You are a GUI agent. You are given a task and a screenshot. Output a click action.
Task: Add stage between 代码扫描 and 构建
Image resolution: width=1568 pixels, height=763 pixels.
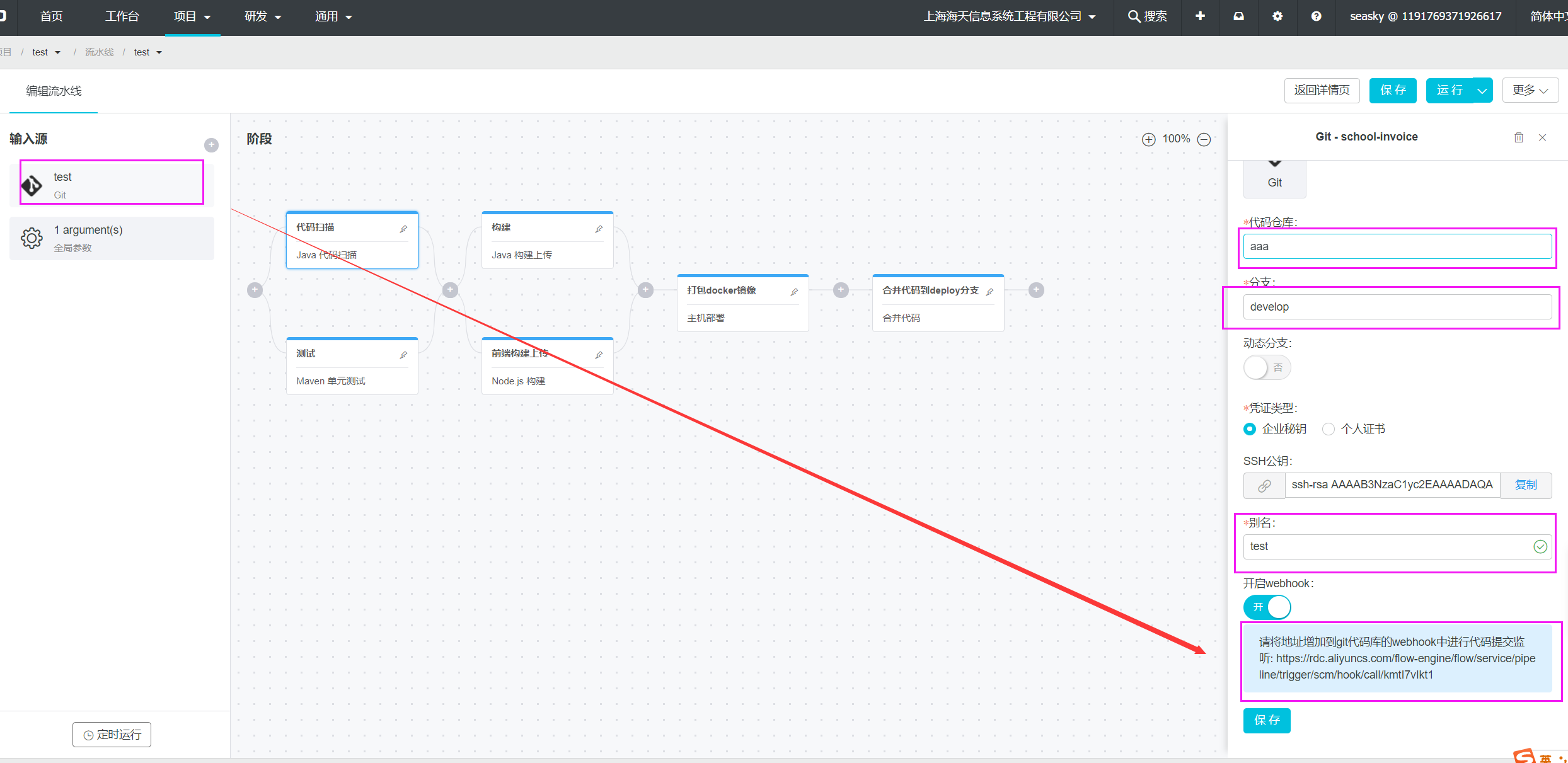[x=450, y=290]
